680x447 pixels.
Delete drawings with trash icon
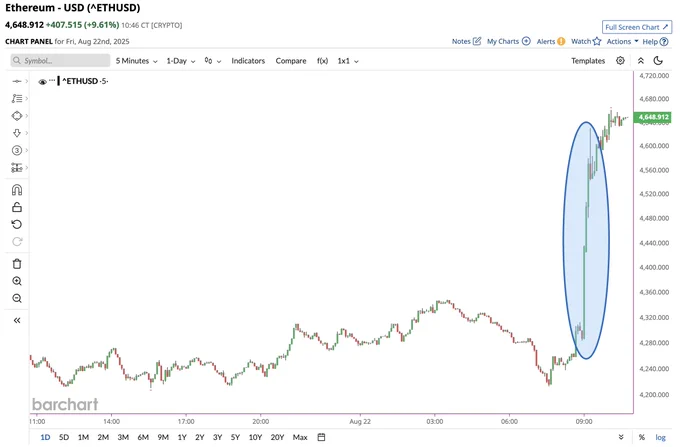point(16,264)
